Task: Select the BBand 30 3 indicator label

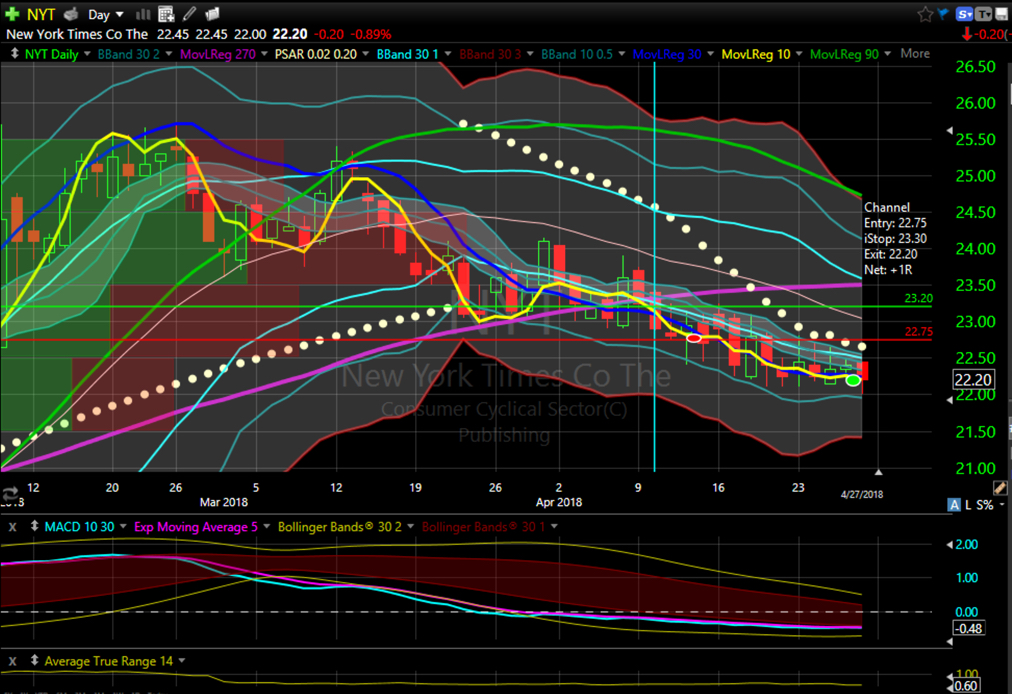Action: [x=490, y=54]
